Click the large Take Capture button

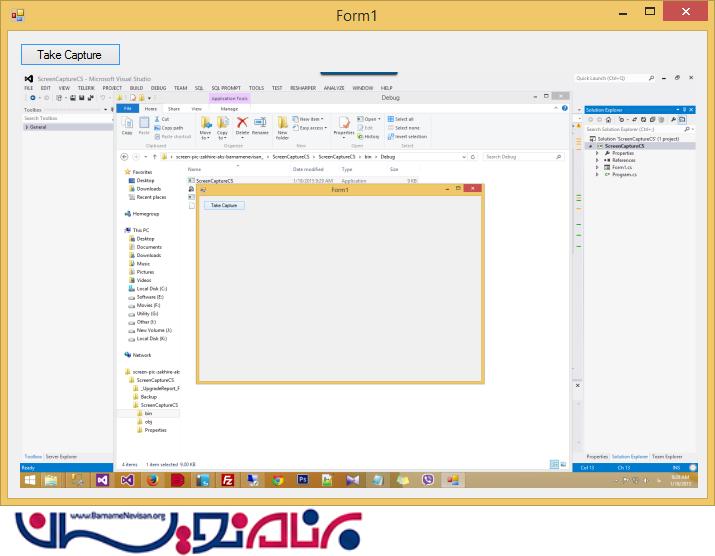(70, 54)
